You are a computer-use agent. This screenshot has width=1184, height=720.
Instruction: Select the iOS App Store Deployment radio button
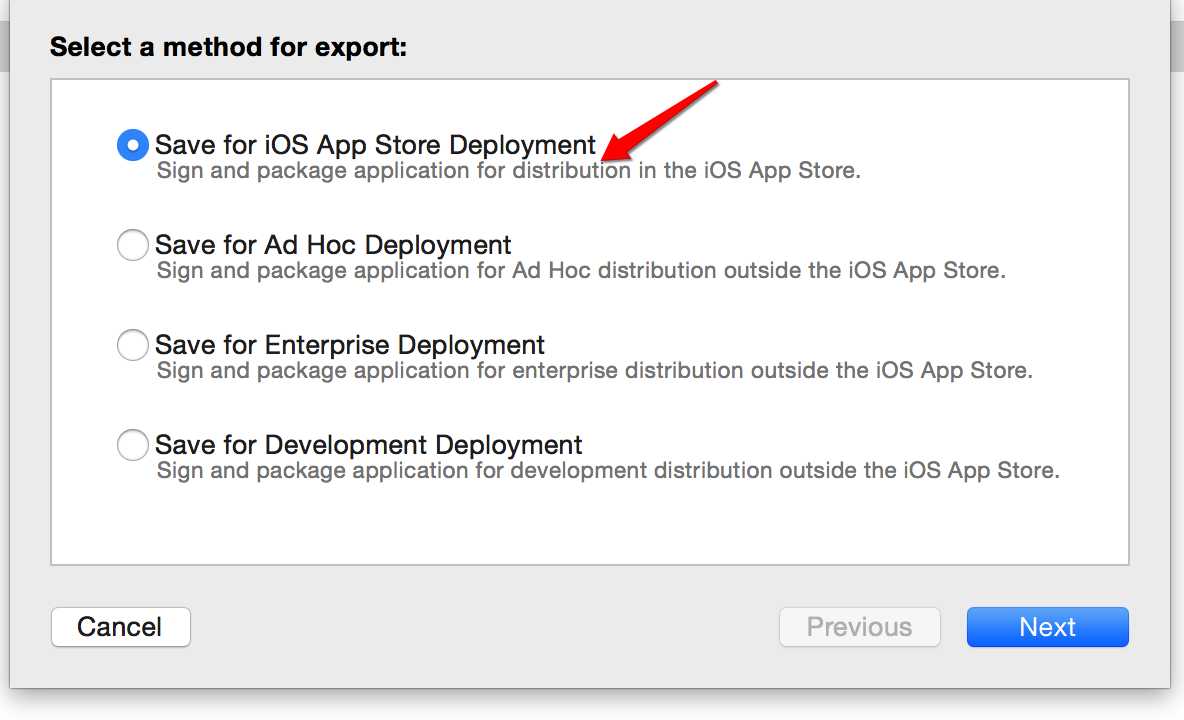point(132,144)
